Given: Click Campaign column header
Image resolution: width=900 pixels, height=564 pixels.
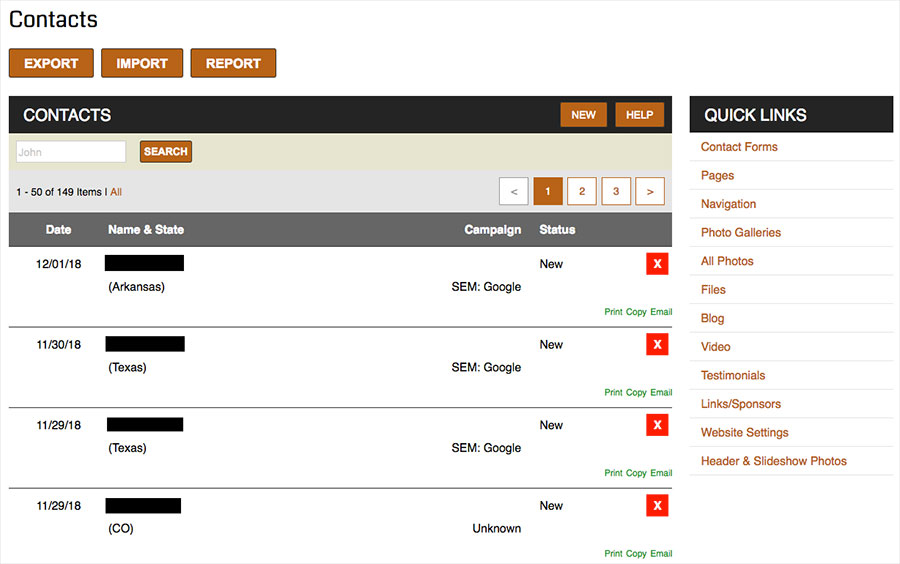Looking at the screenshot, I should [x=492, y=230].
